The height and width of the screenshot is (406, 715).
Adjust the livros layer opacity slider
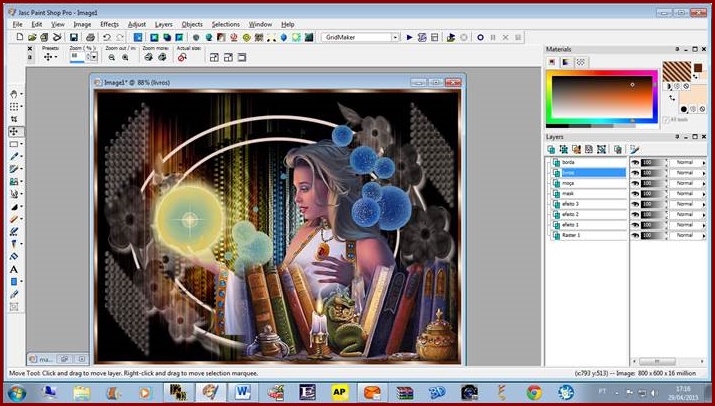[x=653, y=173]
